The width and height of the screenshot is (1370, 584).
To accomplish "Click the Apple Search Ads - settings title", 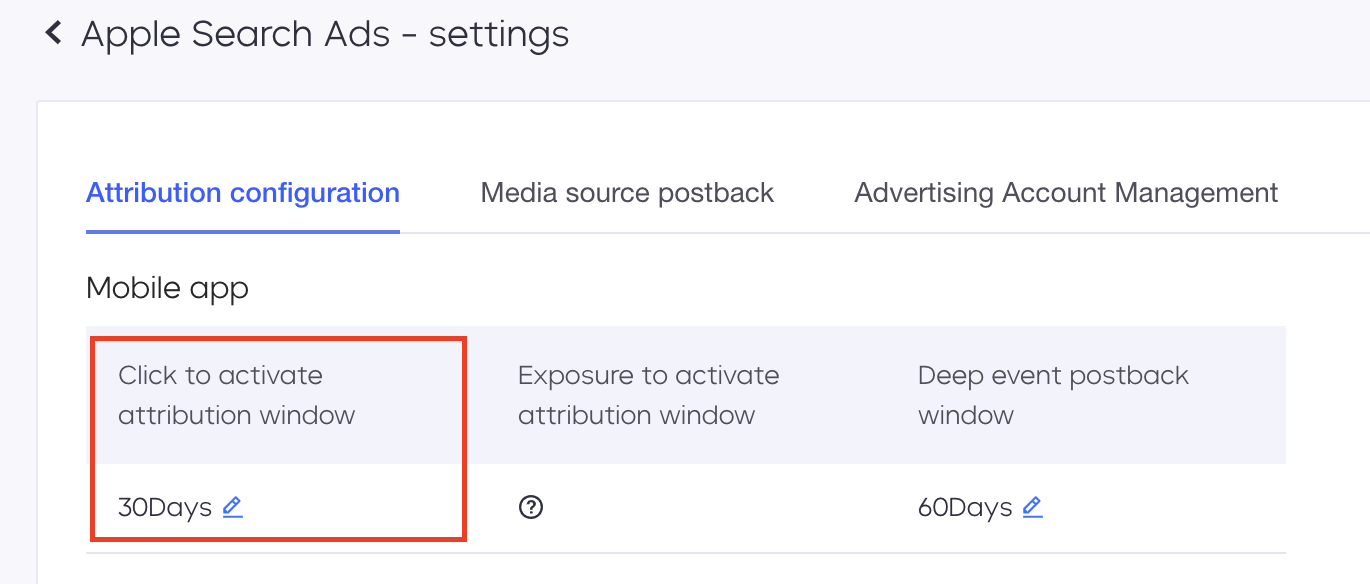I will coord(325,35).
